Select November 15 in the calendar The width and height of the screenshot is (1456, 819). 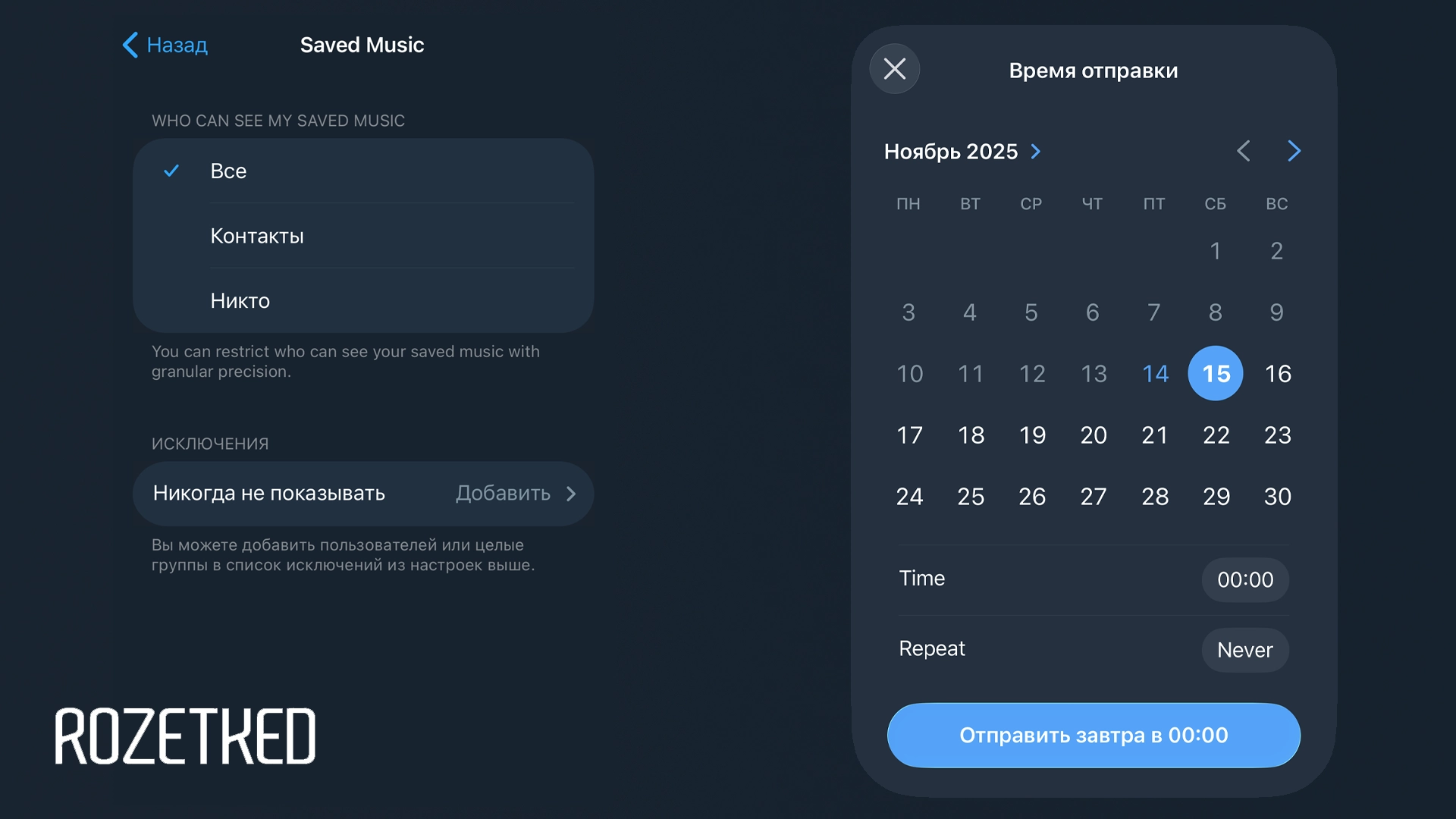tap(1216, 373)
